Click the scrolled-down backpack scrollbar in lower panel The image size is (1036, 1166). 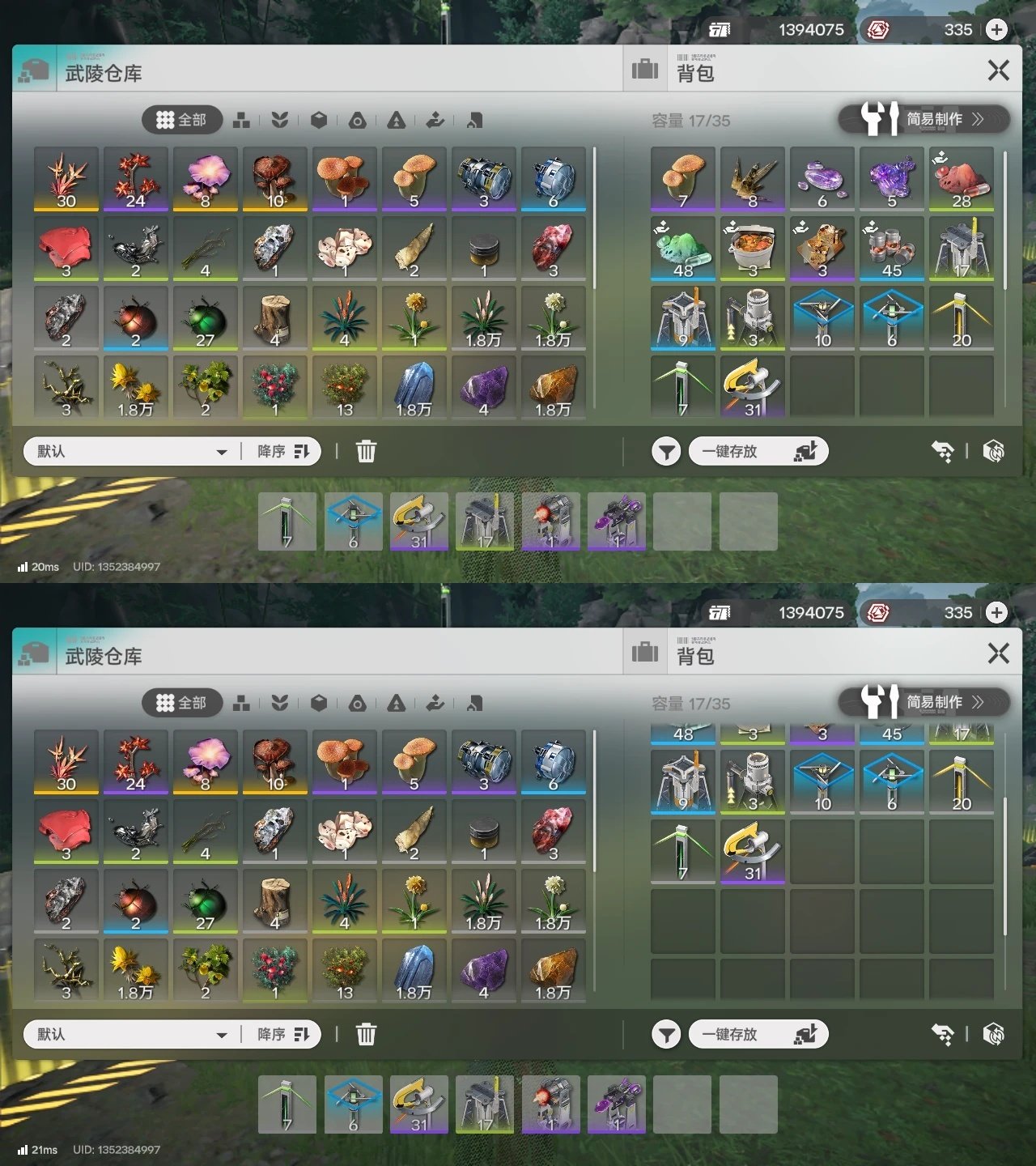point(1005,866)
